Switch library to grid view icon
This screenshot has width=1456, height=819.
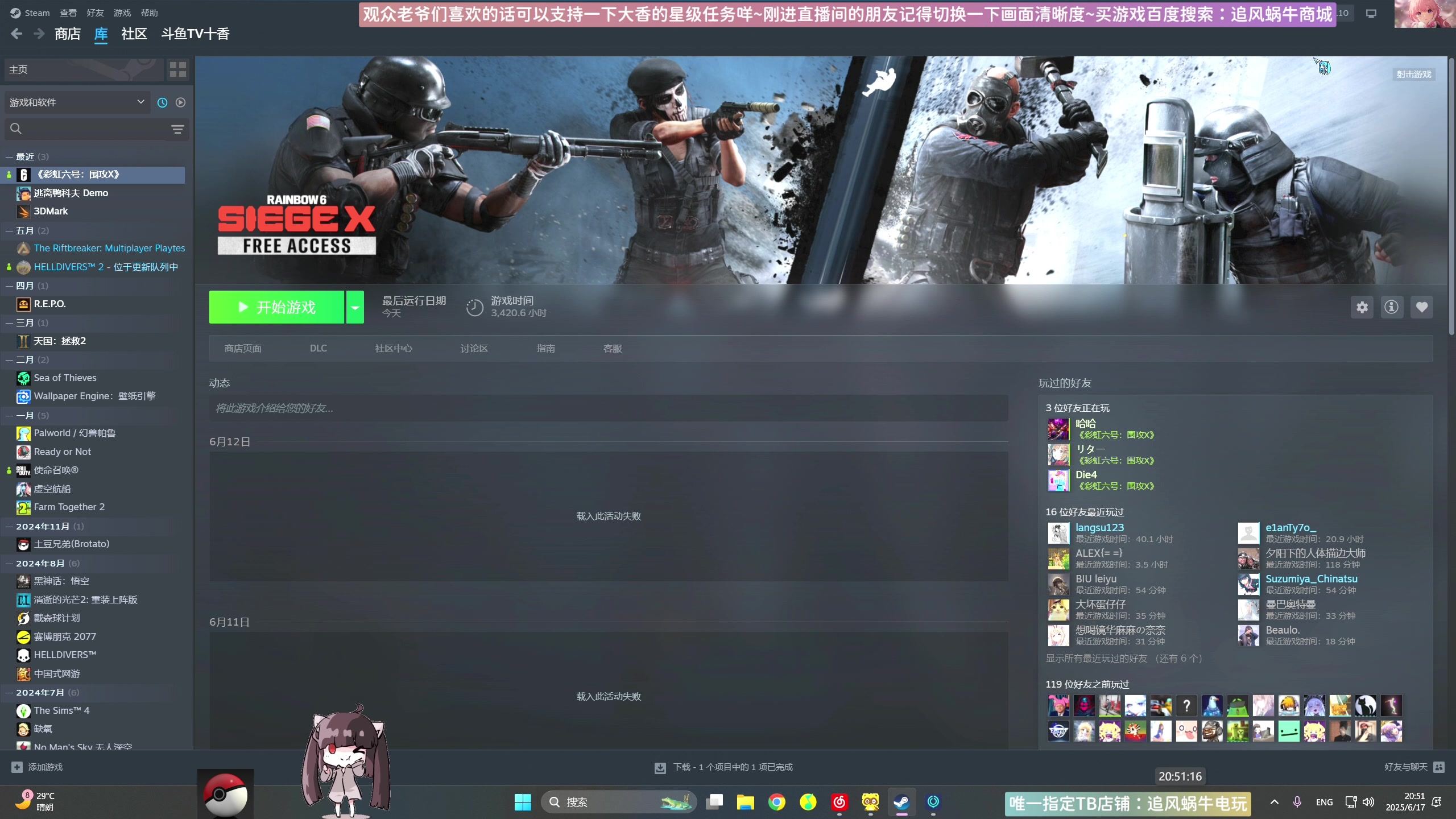tap(178, 69)
